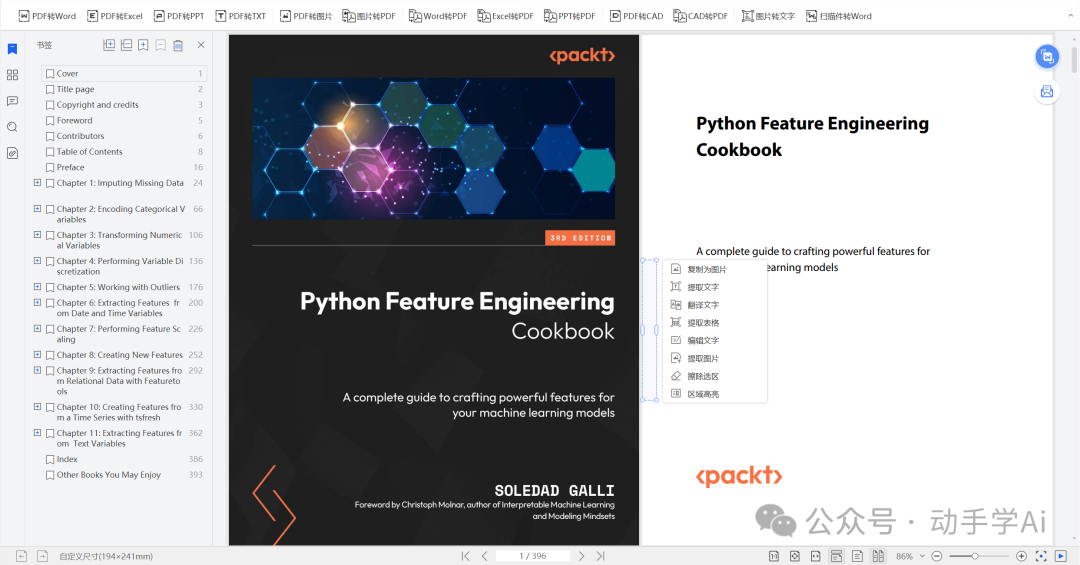This screenshot has height=565, width=1080.
Task: Expand Chapter 10 tsfresh bookmark node
Action: coord(37,407)
